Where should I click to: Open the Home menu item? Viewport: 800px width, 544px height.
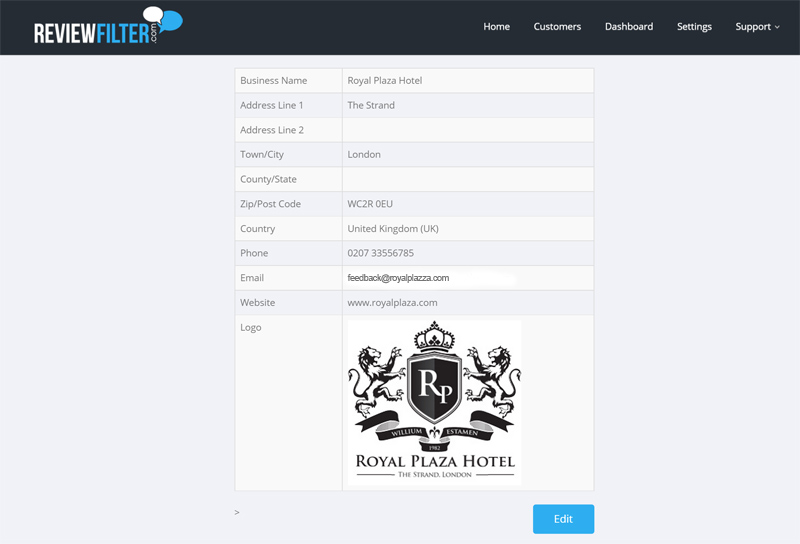click(x=496, y=27)
